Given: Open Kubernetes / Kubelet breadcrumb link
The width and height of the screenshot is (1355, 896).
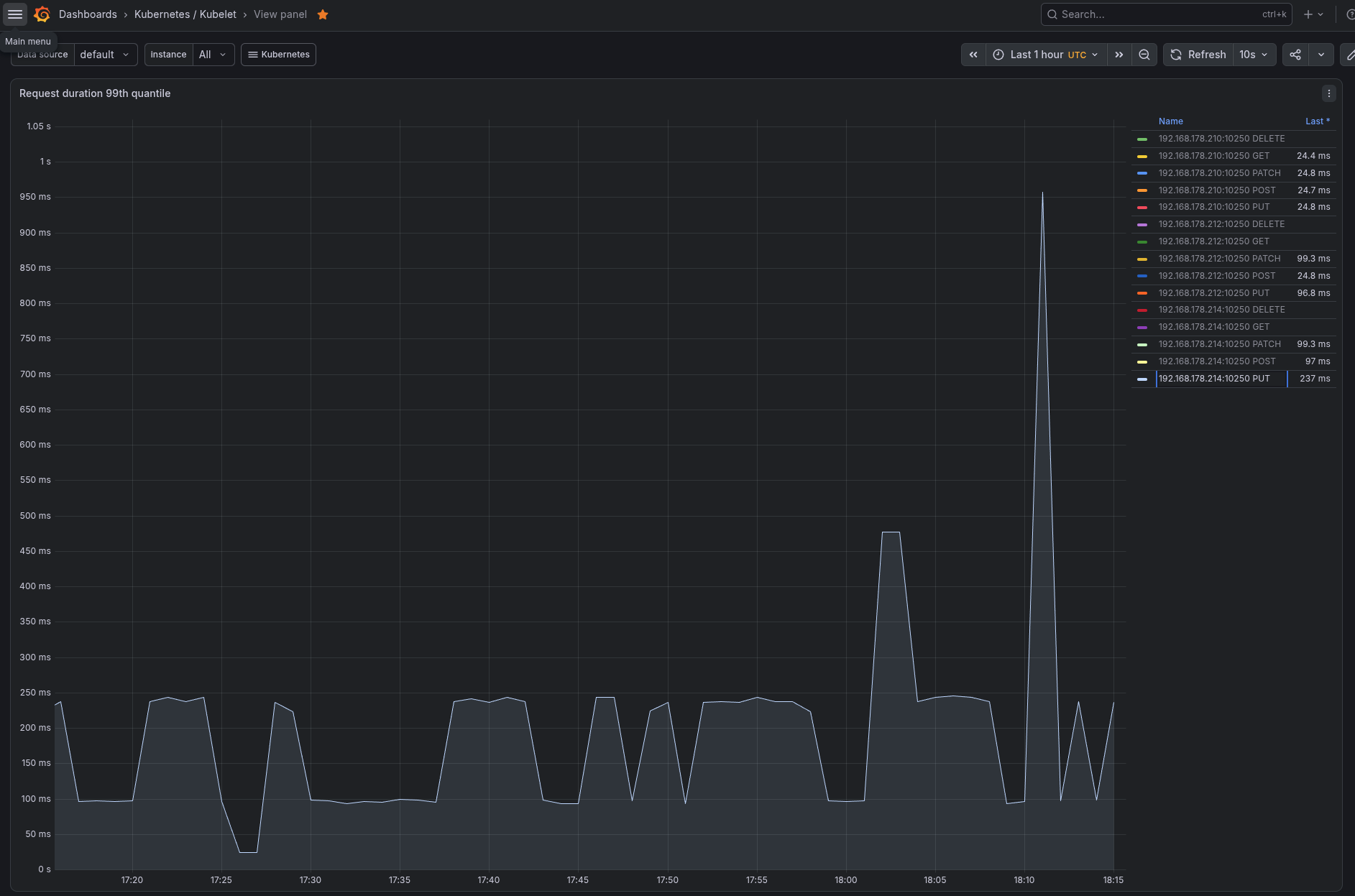Looking at the screenshot, I should pos(185,14).
